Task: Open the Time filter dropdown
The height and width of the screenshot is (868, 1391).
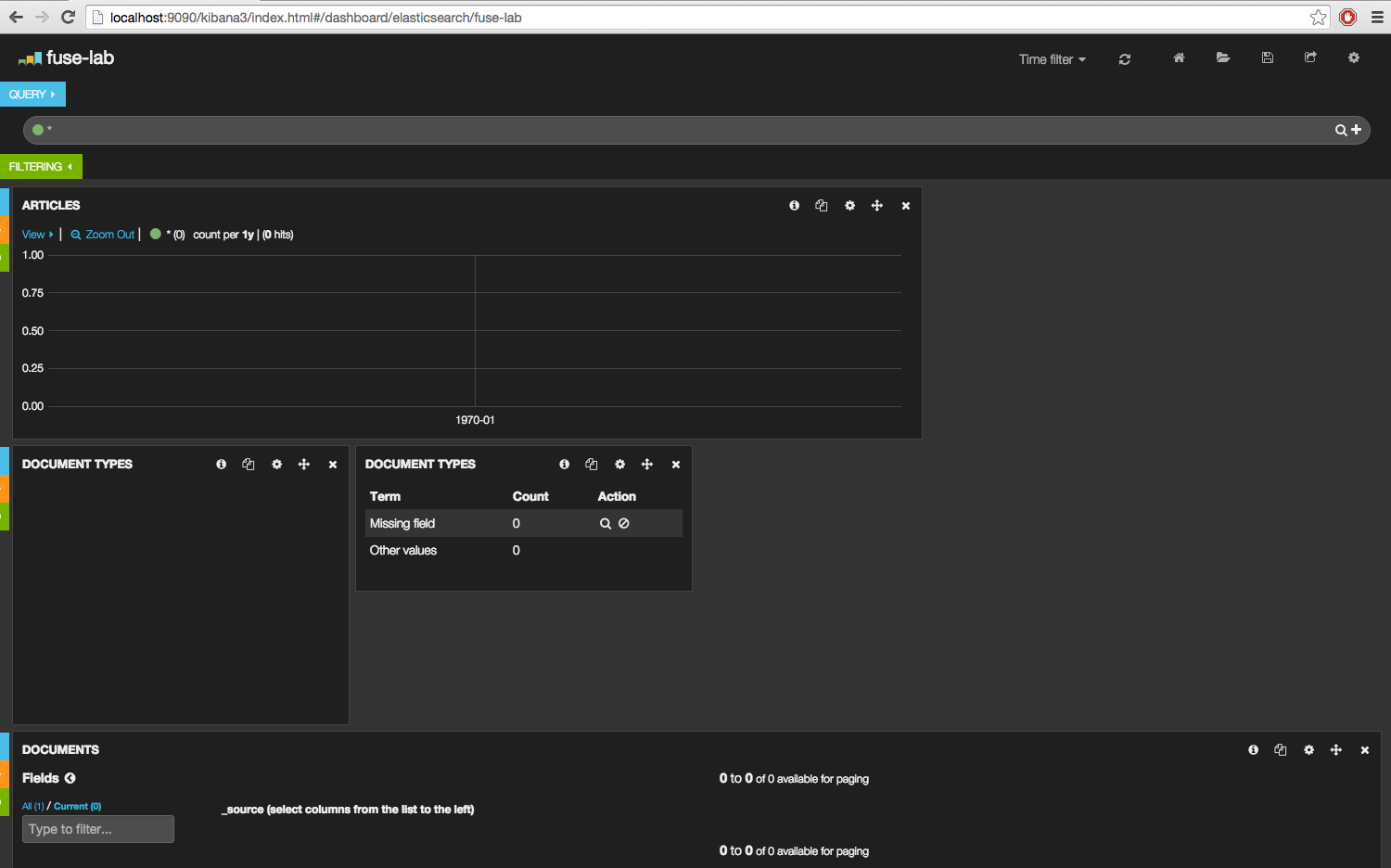Action: 1052,59
